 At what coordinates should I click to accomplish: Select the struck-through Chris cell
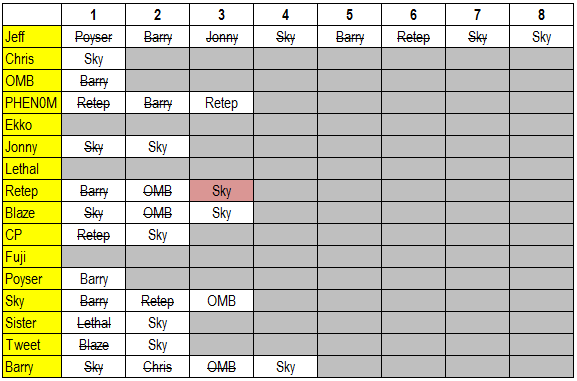click(x=157, y=367)
